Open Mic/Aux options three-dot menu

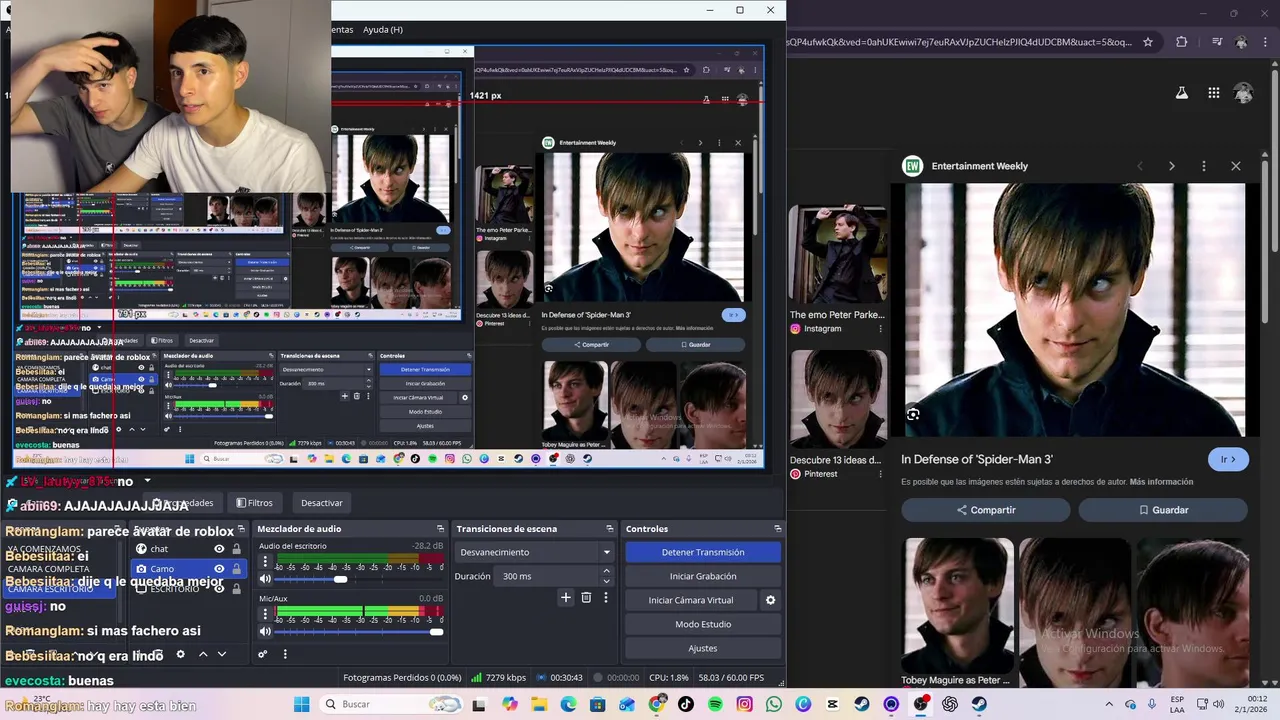click(x=265, y=615)
